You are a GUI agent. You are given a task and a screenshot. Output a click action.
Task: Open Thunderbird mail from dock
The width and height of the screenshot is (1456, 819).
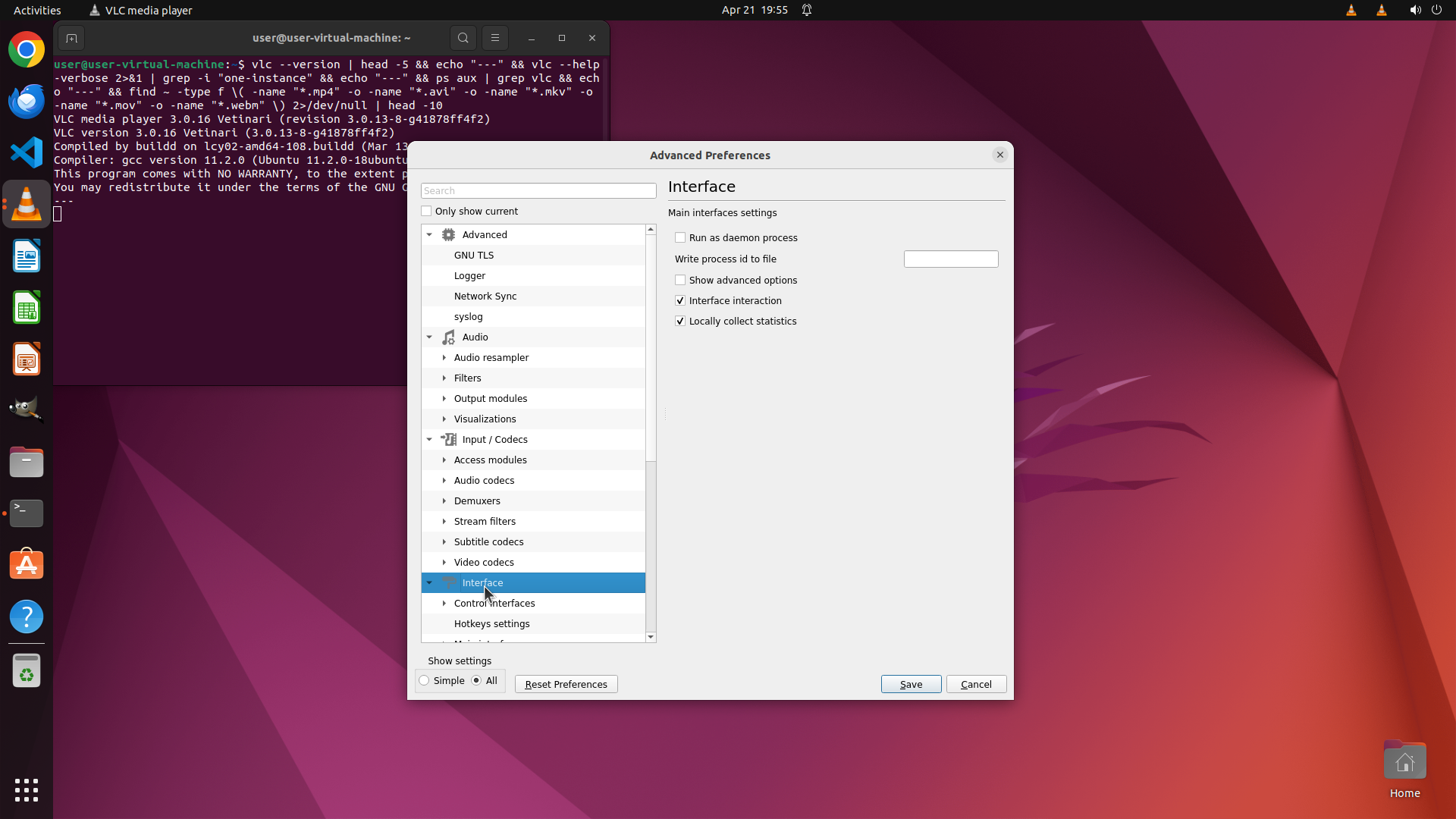27,102
